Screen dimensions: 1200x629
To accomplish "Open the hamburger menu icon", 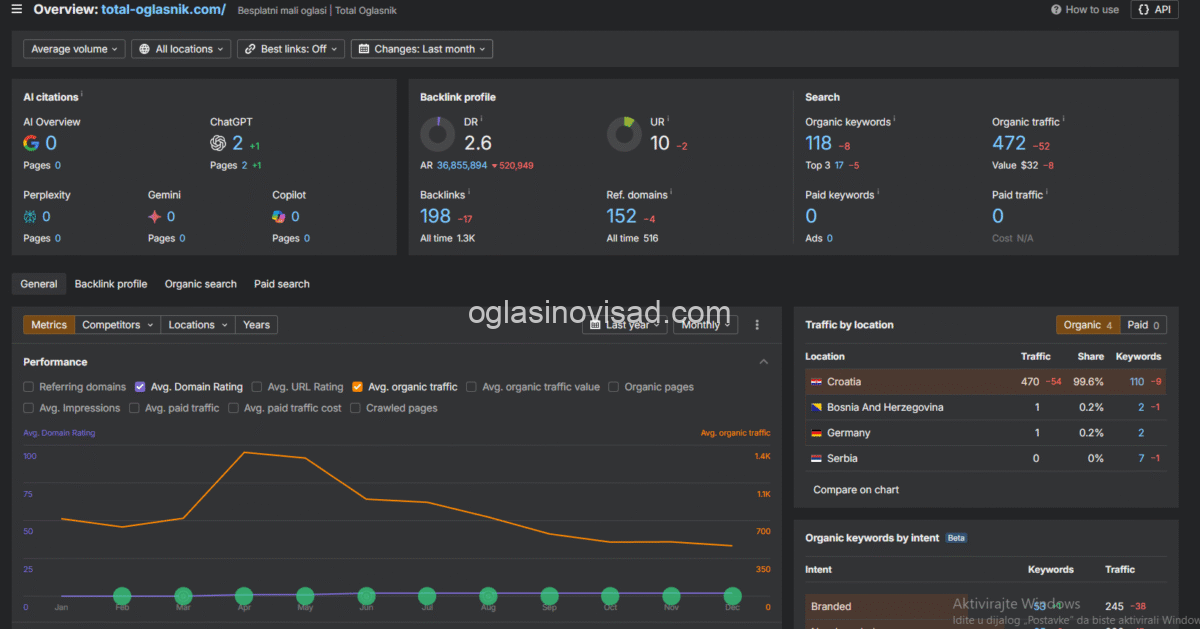I will click(x=16, y=9).
